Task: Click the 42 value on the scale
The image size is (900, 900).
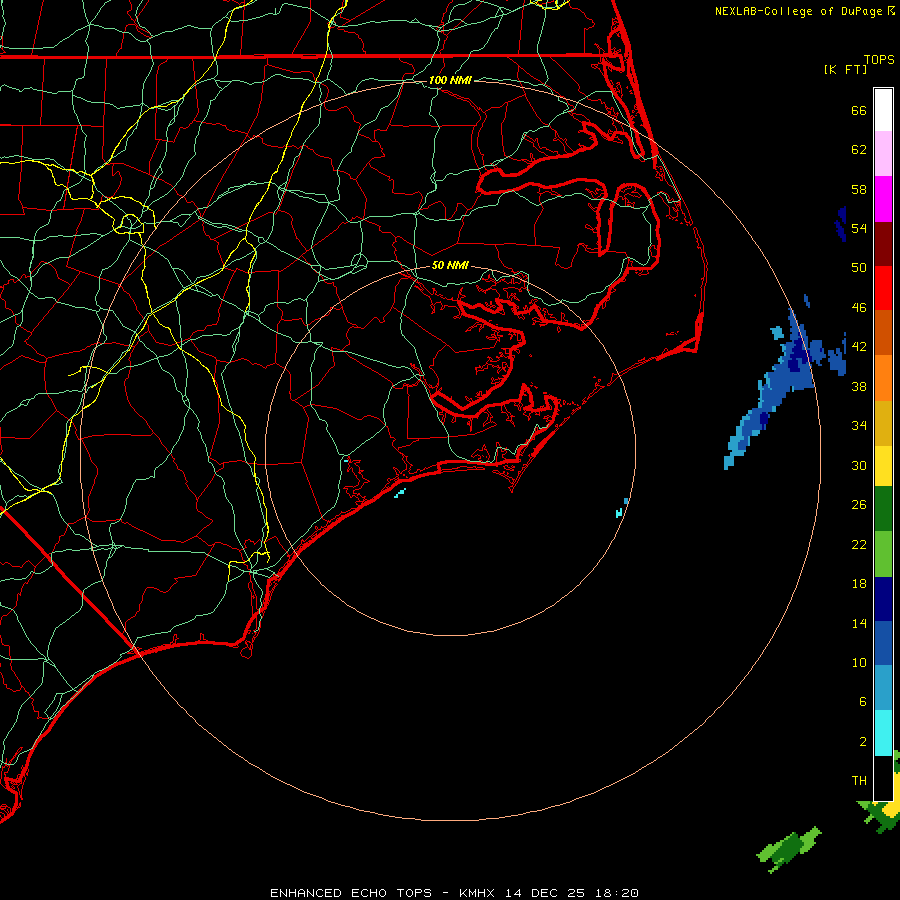Action: click(859, 347)
